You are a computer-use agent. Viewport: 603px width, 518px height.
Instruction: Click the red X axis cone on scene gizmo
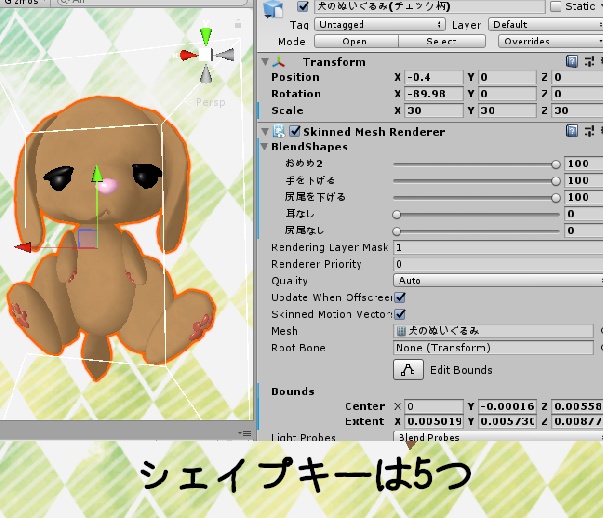click(188, 55)
